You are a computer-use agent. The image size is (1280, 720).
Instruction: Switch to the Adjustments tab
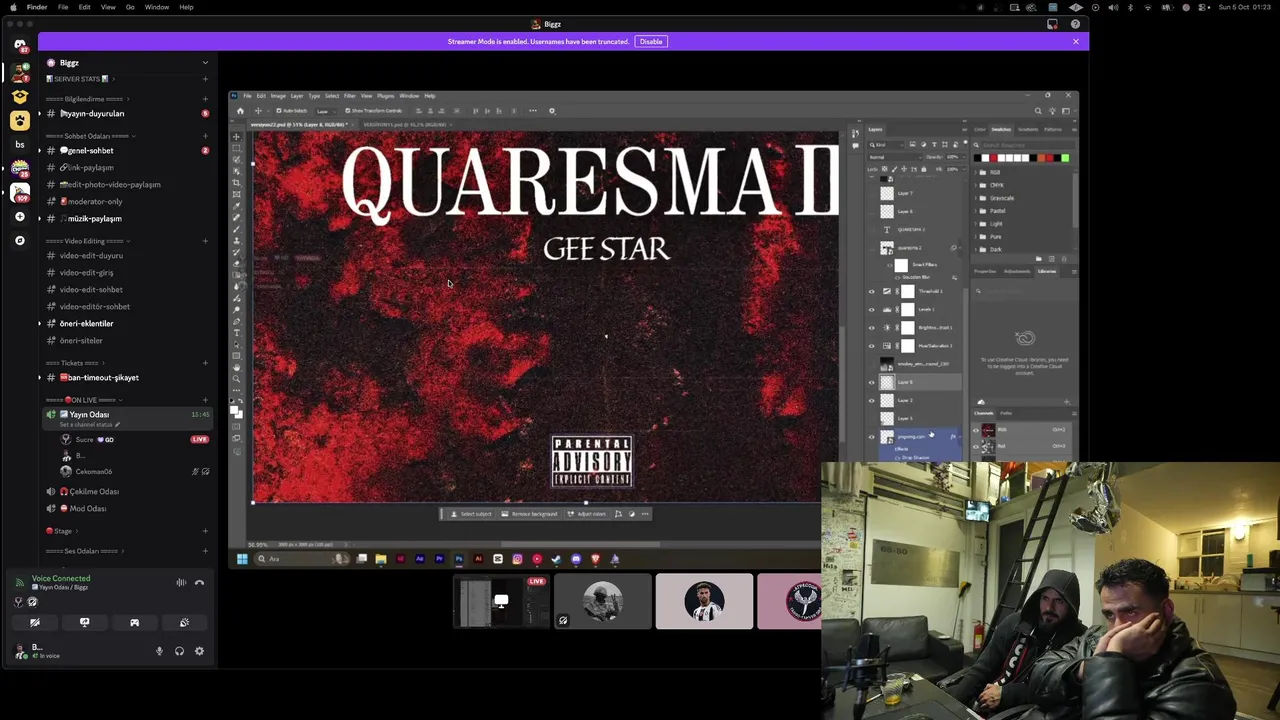coord(1017,271)
